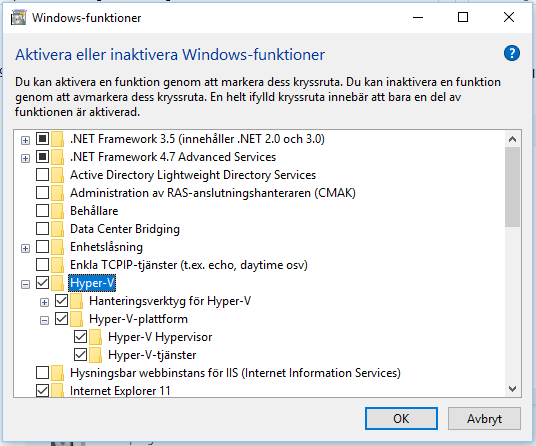Collapse the Hyper-V tree node

point(25,284)
